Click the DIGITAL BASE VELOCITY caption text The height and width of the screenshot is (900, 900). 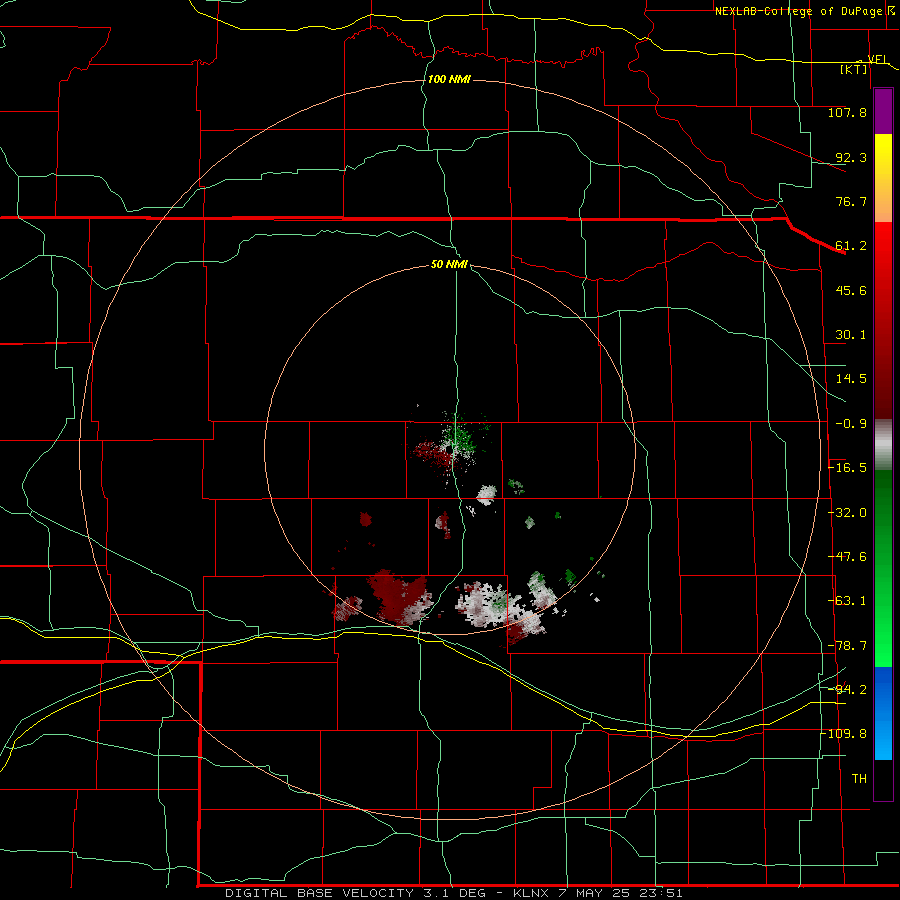pos(319,893)
